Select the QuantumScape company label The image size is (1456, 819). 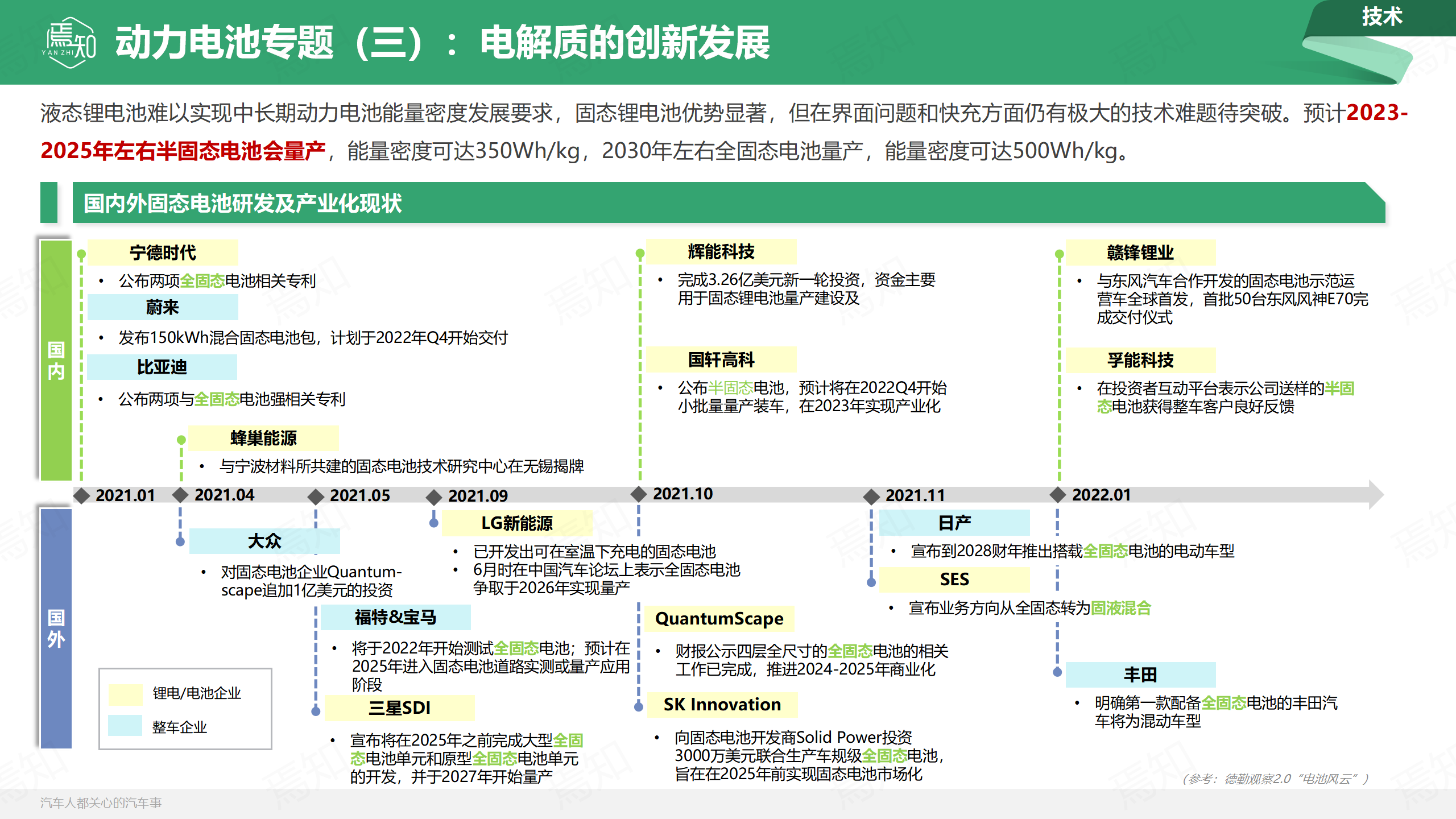tap(719, 619)
